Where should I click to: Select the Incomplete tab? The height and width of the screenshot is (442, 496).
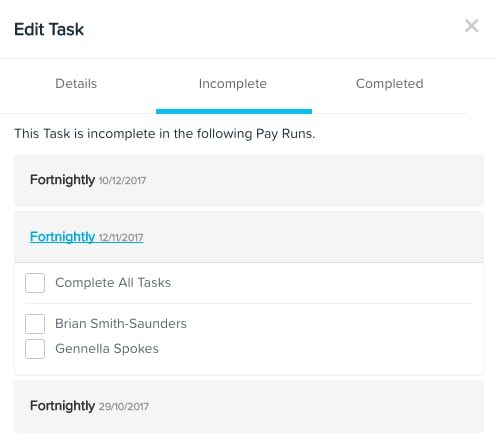click(233, 83)
